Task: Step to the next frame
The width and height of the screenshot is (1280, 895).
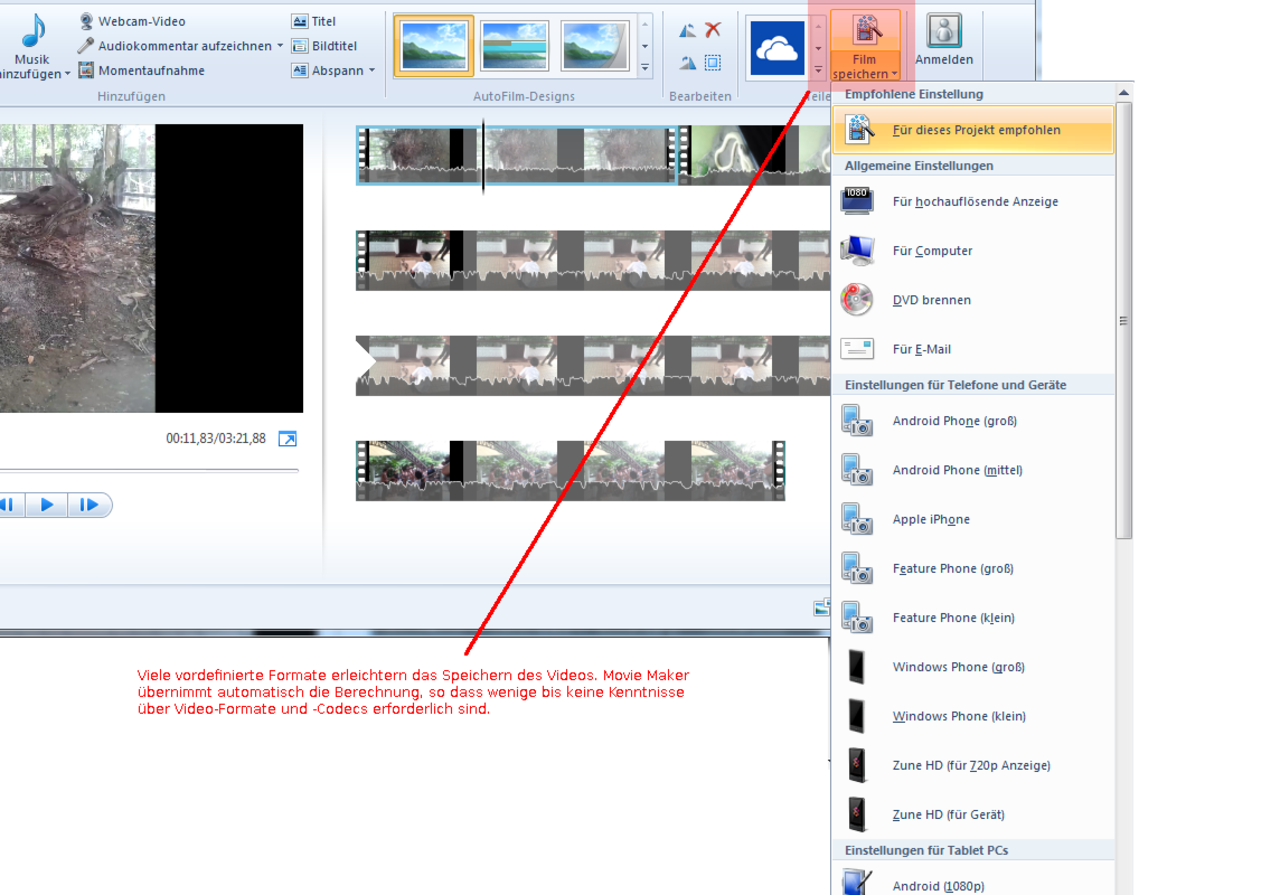Action: pyautogui.click(x=89, y=505)
